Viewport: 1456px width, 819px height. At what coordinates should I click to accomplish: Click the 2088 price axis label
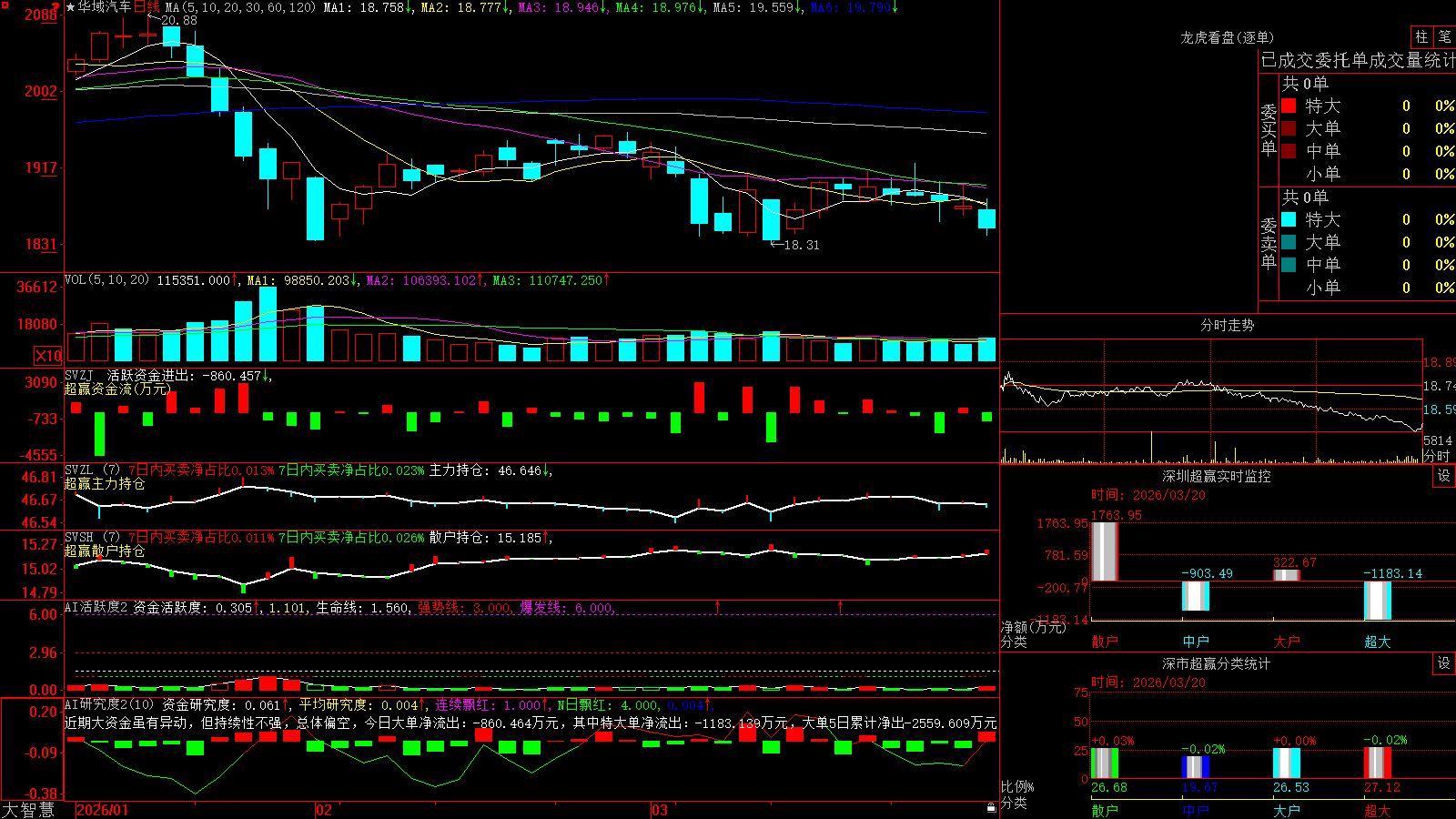(41, 15)
